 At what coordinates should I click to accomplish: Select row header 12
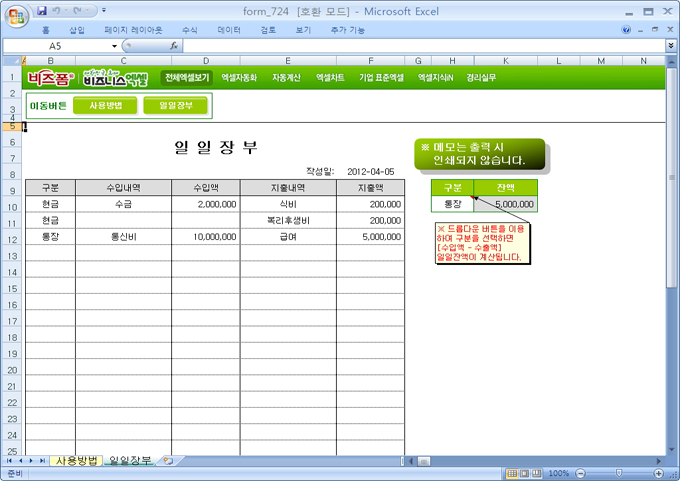click(12, 239)
